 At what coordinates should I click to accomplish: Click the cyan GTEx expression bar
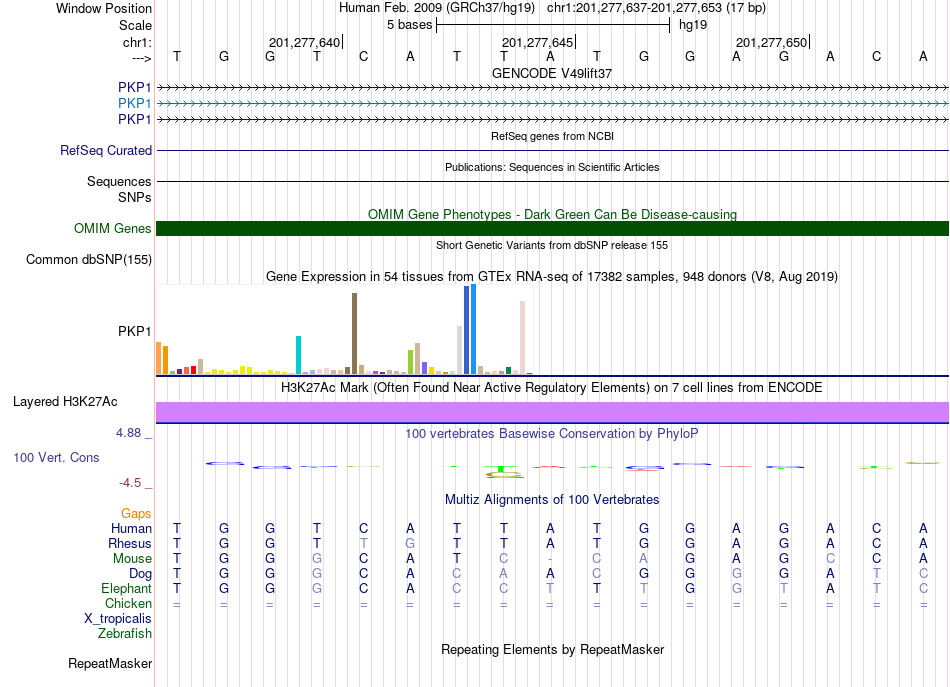[x=298, y=355]
